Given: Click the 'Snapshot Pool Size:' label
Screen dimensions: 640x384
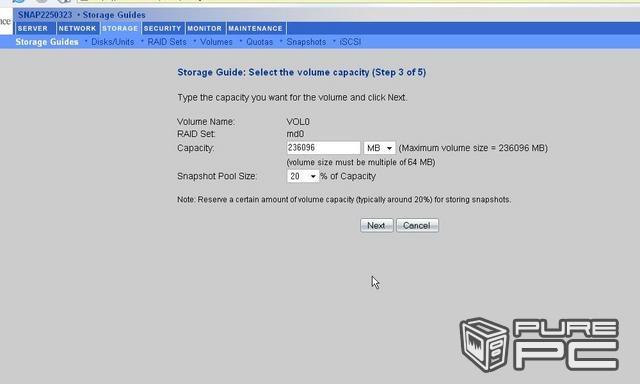Looking at the screenshot, I should tap(217, 176).
